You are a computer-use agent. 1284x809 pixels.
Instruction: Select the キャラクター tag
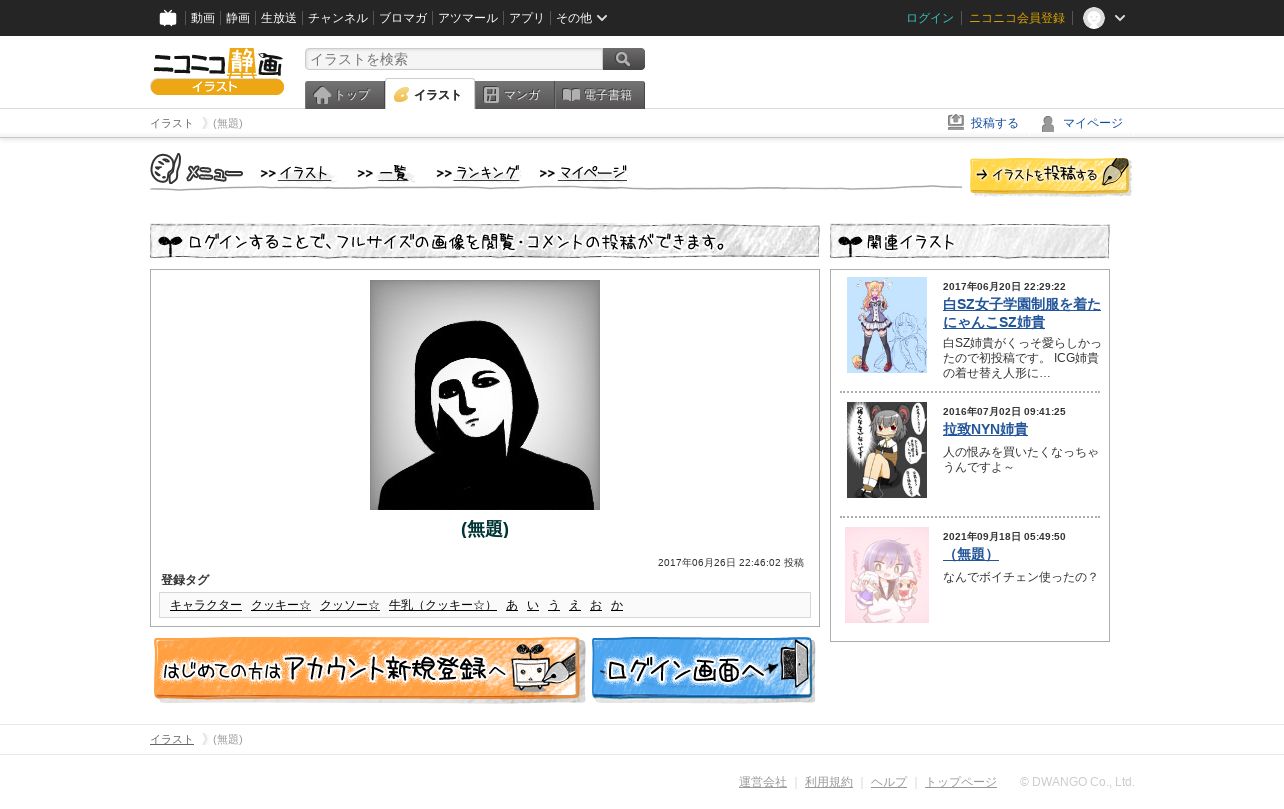(206, 605)
